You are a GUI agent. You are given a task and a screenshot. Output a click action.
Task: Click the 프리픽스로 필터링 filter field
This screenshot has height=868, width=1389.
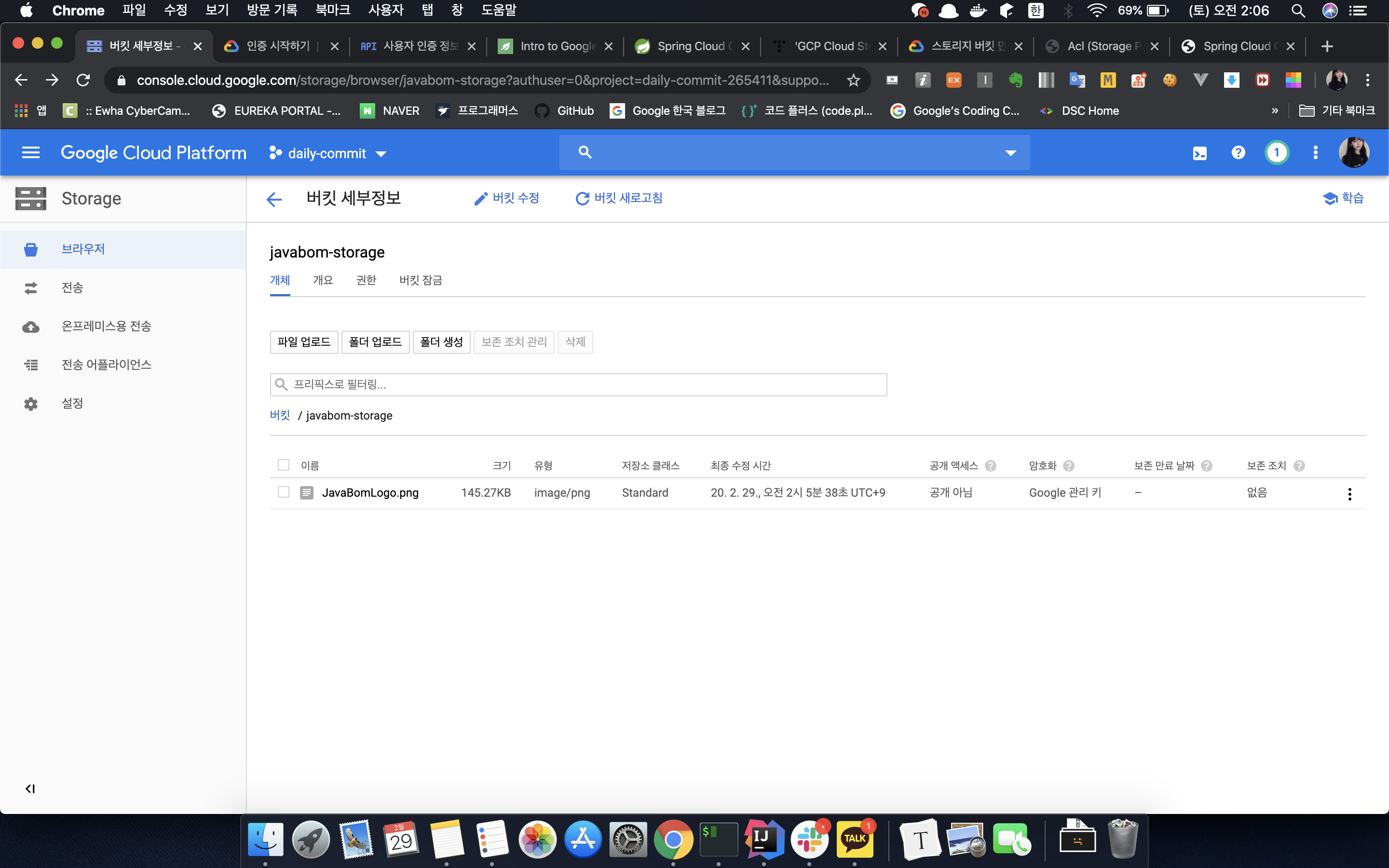click(578, 385)
